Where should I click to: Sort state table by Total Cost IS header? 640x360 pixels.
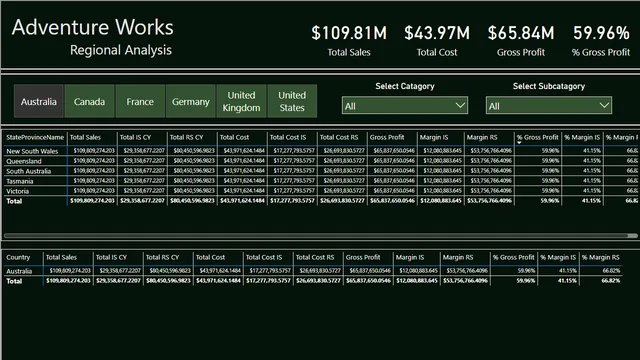pyautogui.click(x=288, y=138)
